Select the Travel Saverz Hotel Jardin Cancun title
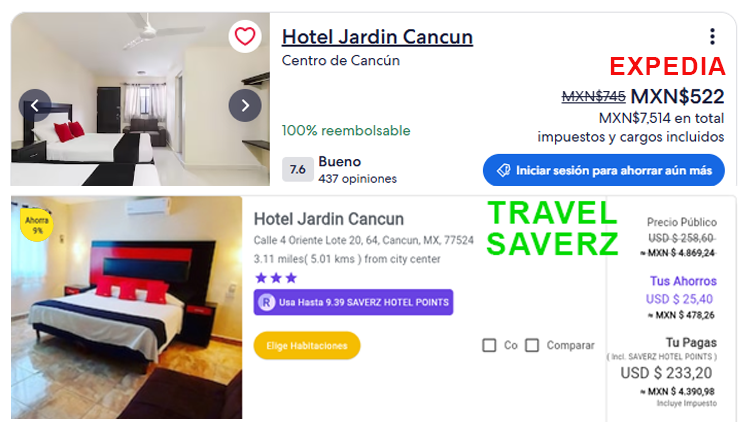Image resolution: width=750 pixels, height=422 pixels. [329, 219]
